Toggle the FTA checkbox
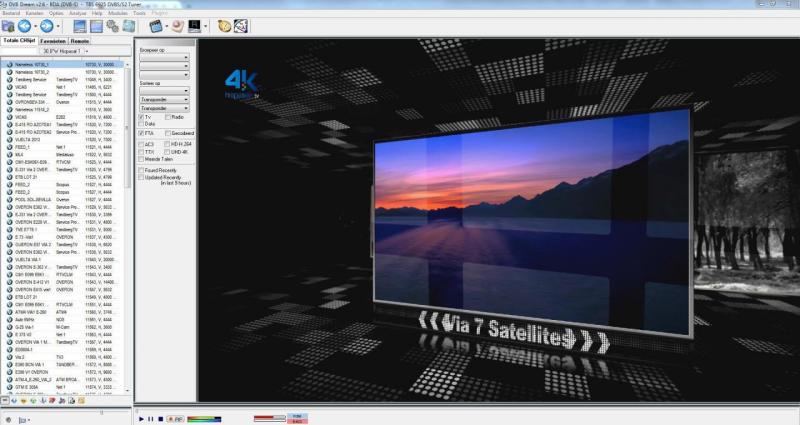This screenshot has width=800, height=425. 141,131
